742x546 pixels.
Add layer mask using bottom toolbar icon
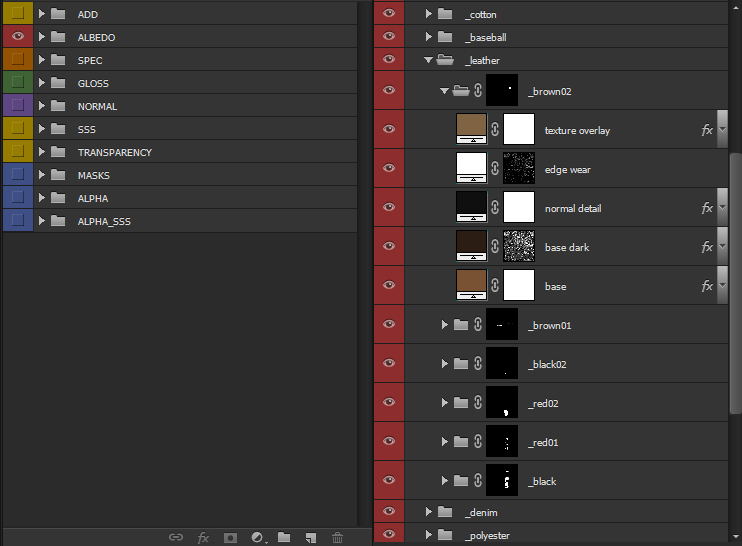[x=230, y=537]
